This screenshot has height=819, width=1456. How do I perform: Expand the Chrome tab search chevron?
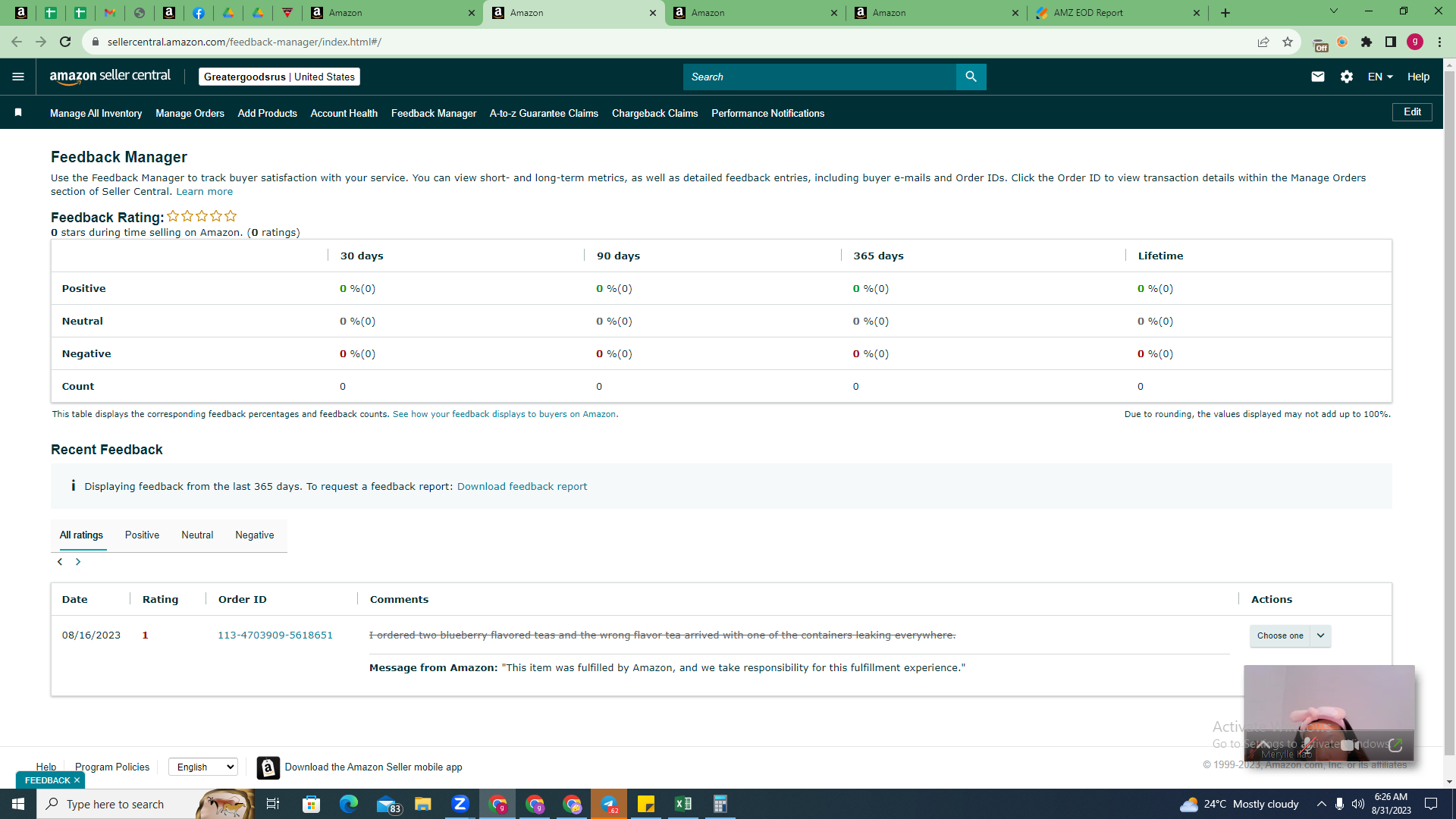[x=1334, y=11]
